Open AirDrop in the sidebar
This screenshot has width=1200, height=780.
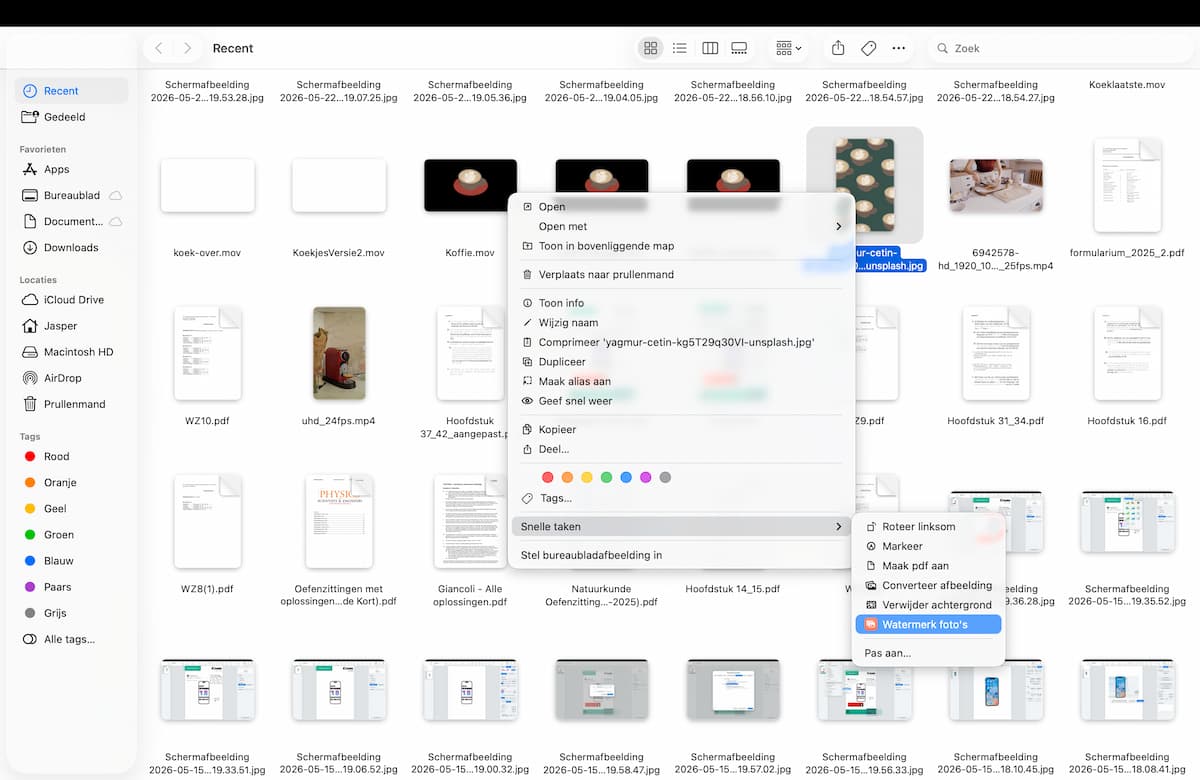click(71, 378)
